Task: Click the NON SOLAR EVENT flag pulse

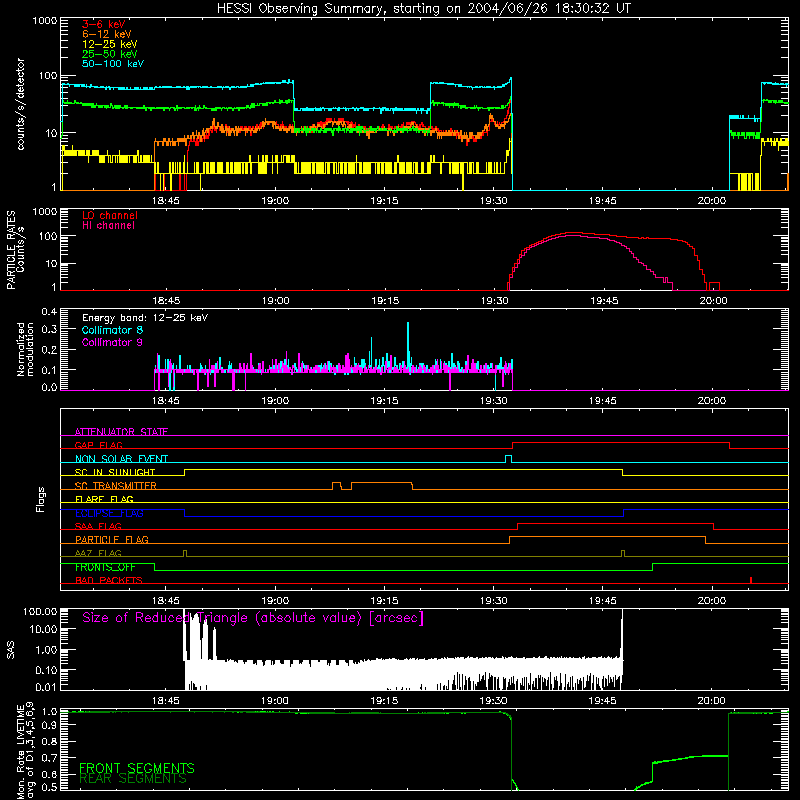Action: pyautogui.click(x=508, y=459)
